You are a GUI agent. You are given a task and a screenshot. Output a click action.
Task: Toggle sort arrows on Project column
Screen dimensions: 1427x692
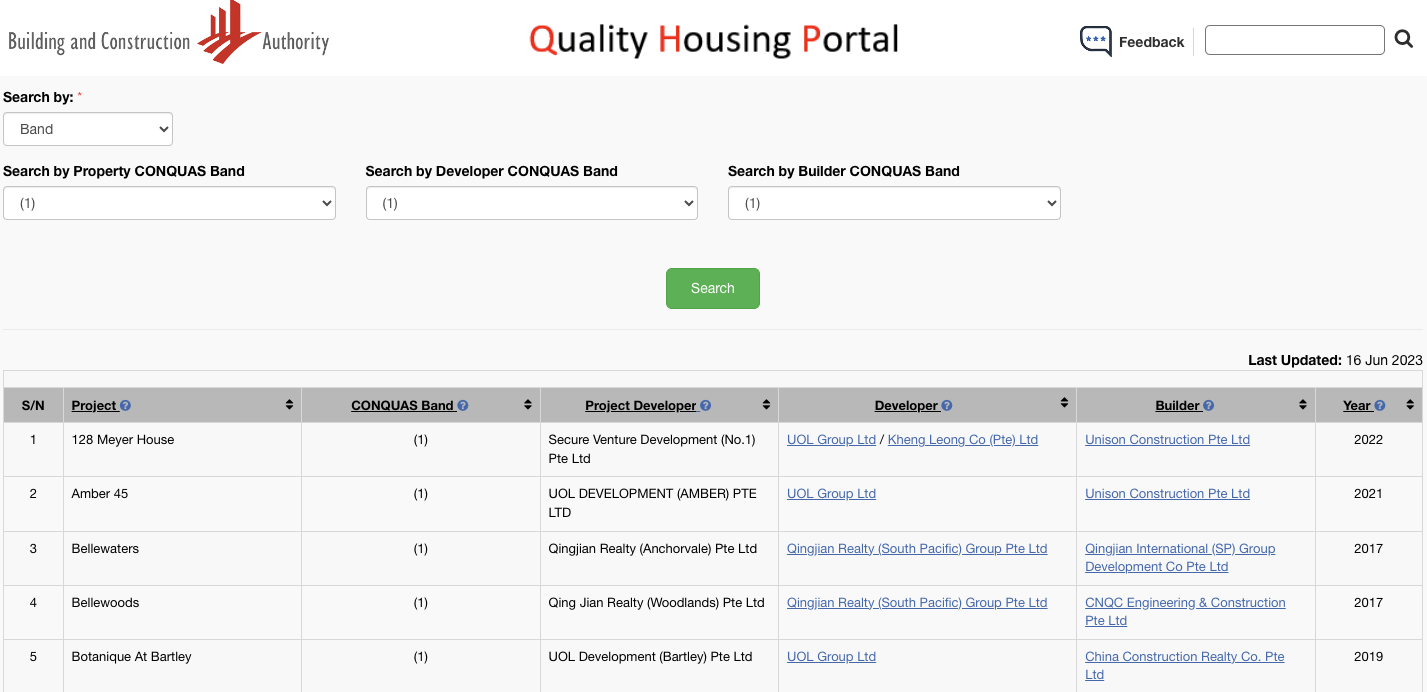click(x=289, y=405)
